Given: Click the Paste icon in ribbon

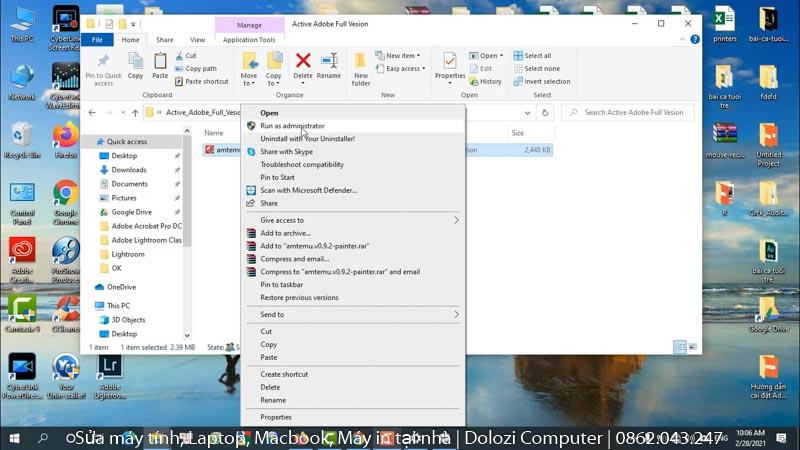Looking at the screenshot, I should tap(161, 65).
